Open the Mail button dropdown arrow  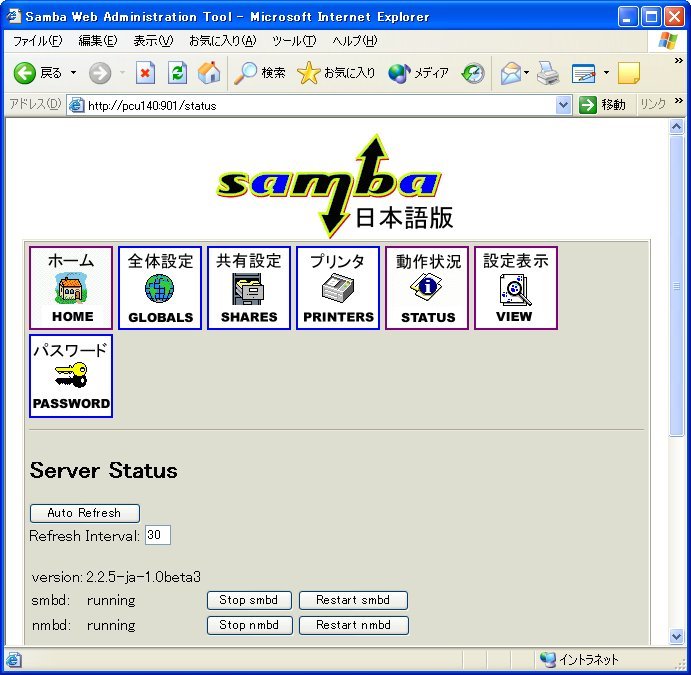pyautogui.click(x=527, y=73)
